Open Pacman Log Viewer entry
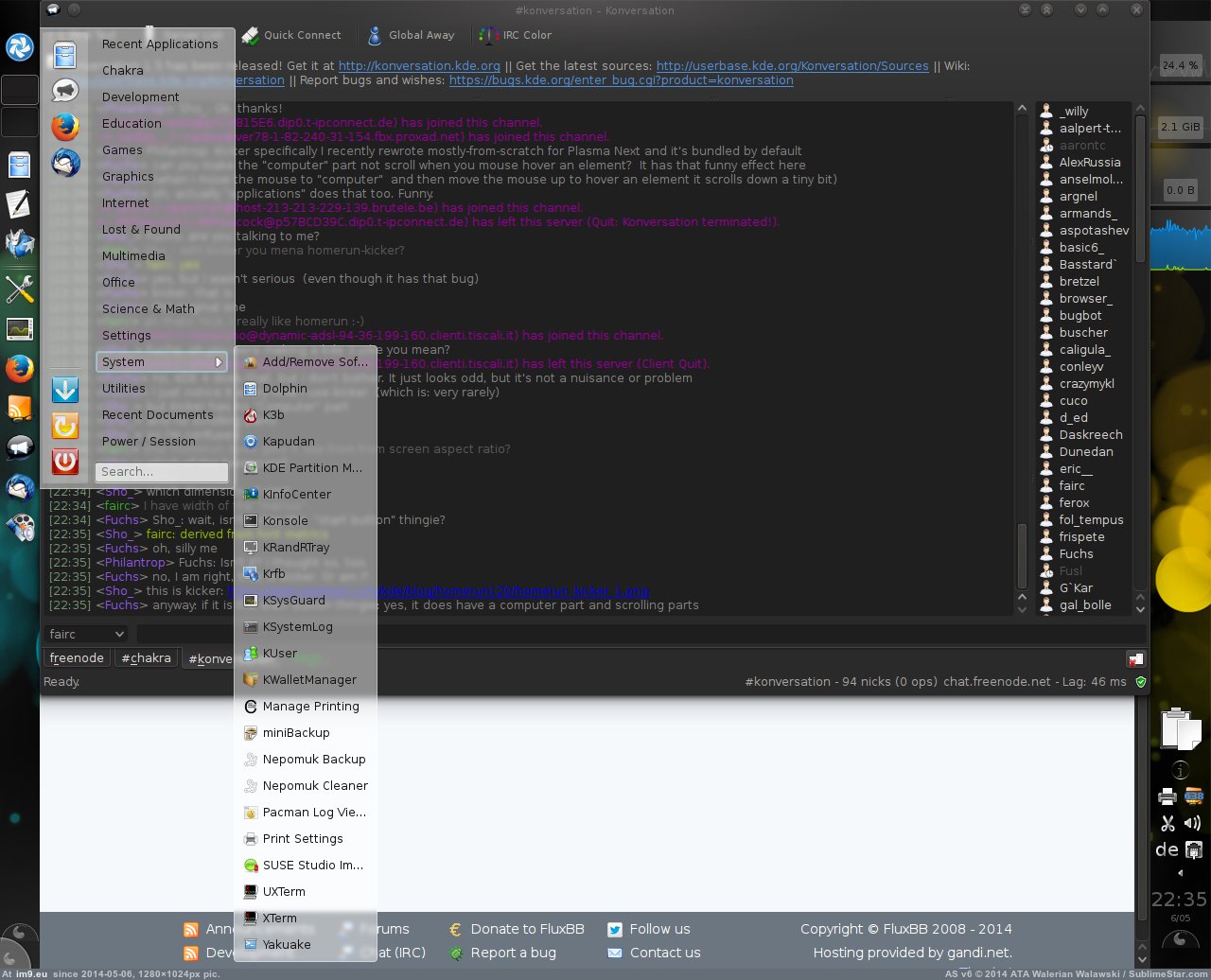 click(x=306, y=813)
